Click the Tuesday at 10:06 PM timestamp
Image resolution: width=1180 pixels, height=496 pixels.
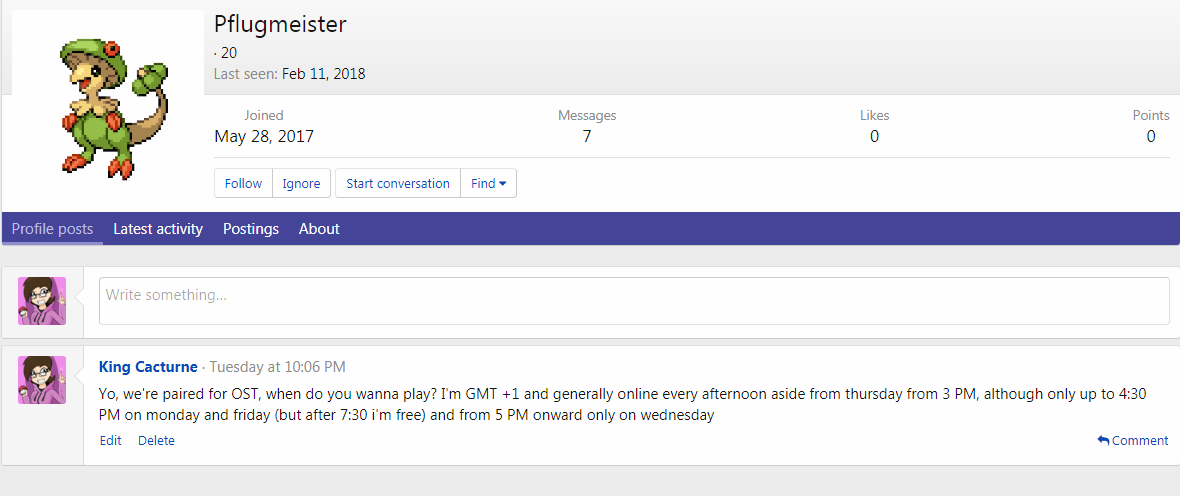point(277,367)
